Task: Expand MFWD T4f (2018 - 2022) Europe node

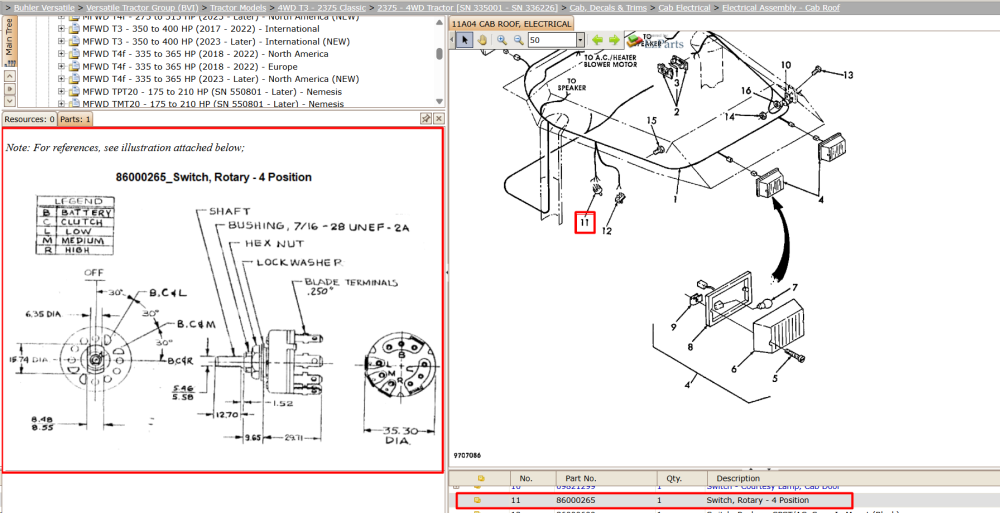Action: coord(61,66)
